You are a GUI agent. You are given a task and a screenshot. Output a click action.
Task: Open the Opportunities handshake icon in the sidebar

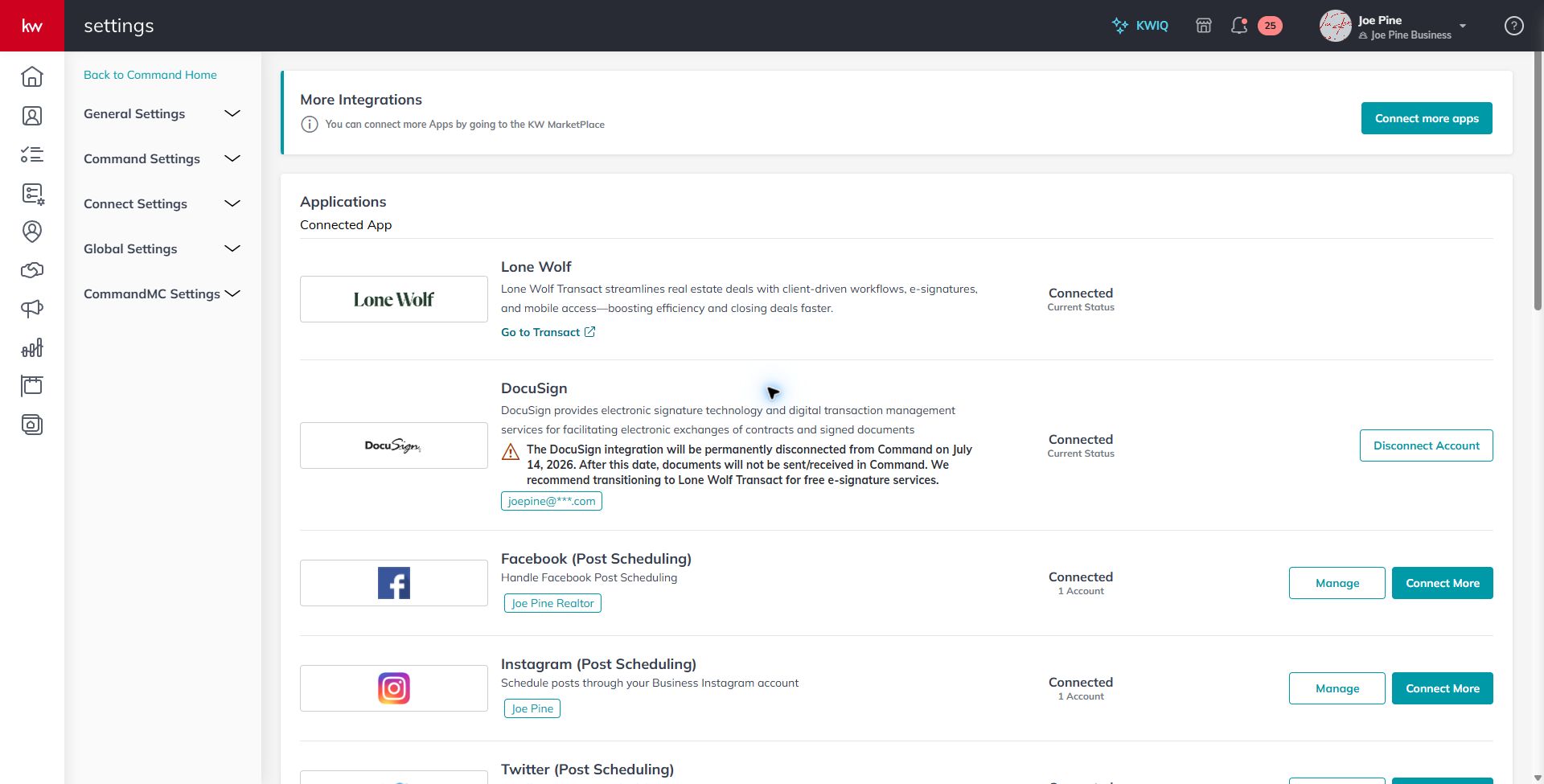pos(32,270)
